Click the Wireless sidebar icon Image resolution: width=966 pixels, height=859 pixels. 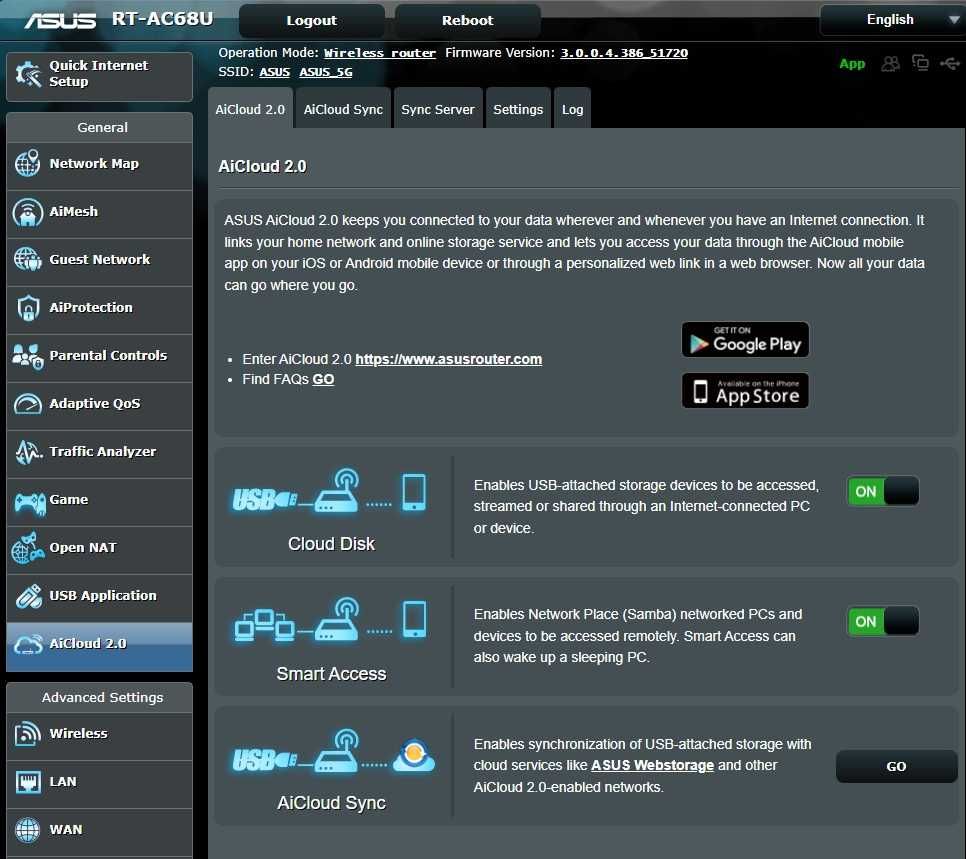tap(28, 734)
